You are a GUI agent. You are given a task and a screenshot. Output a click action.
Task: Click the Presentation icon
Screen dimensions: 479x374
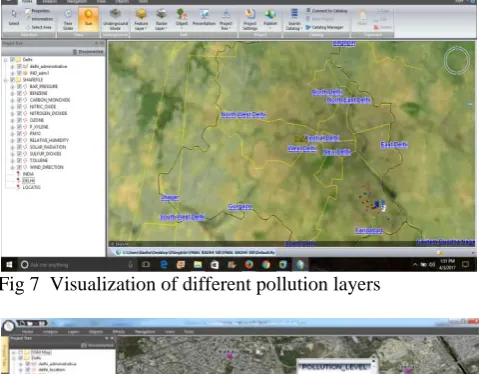pos(204,18)
